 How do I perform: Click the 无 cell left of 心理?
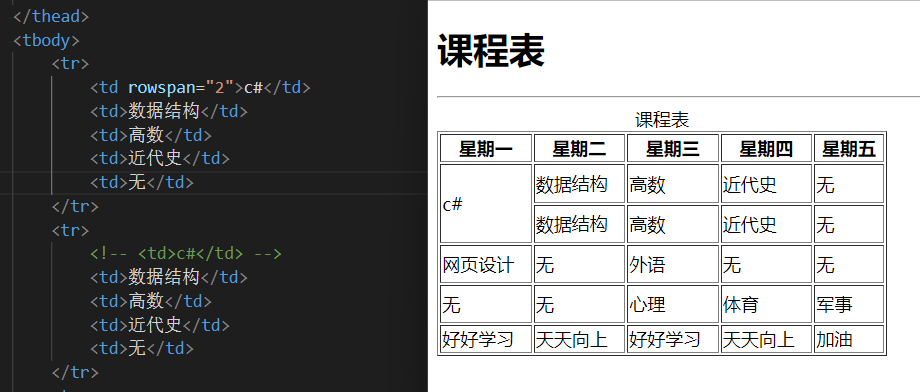pos(579,304)
